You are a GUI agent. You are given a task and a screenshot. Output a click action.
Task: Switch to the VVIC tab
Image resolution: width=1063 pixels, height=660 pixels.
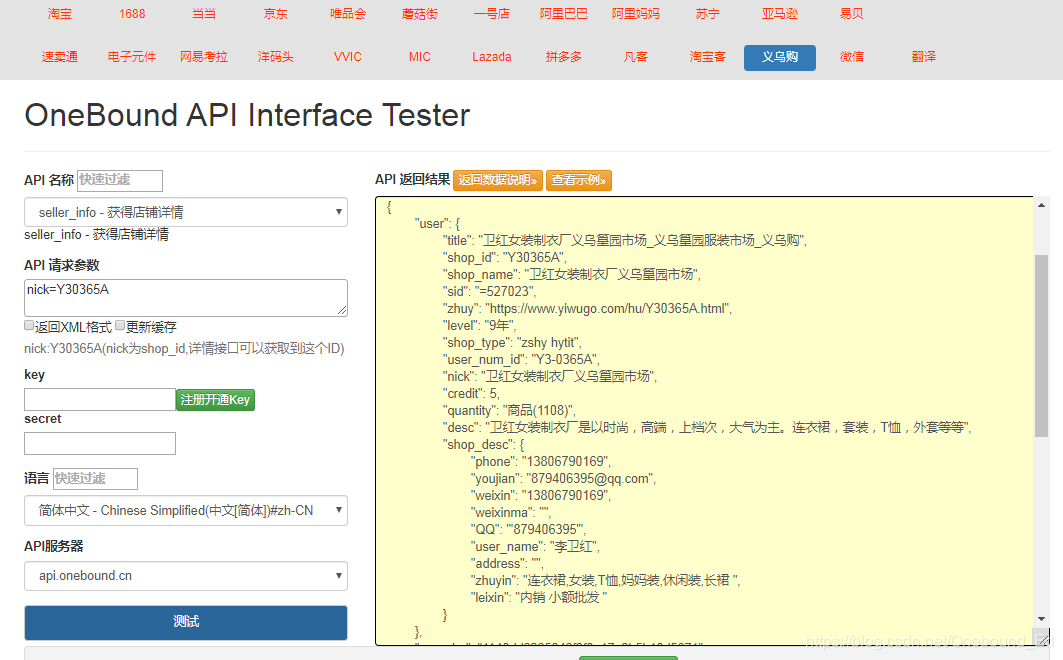coord(348,57)
